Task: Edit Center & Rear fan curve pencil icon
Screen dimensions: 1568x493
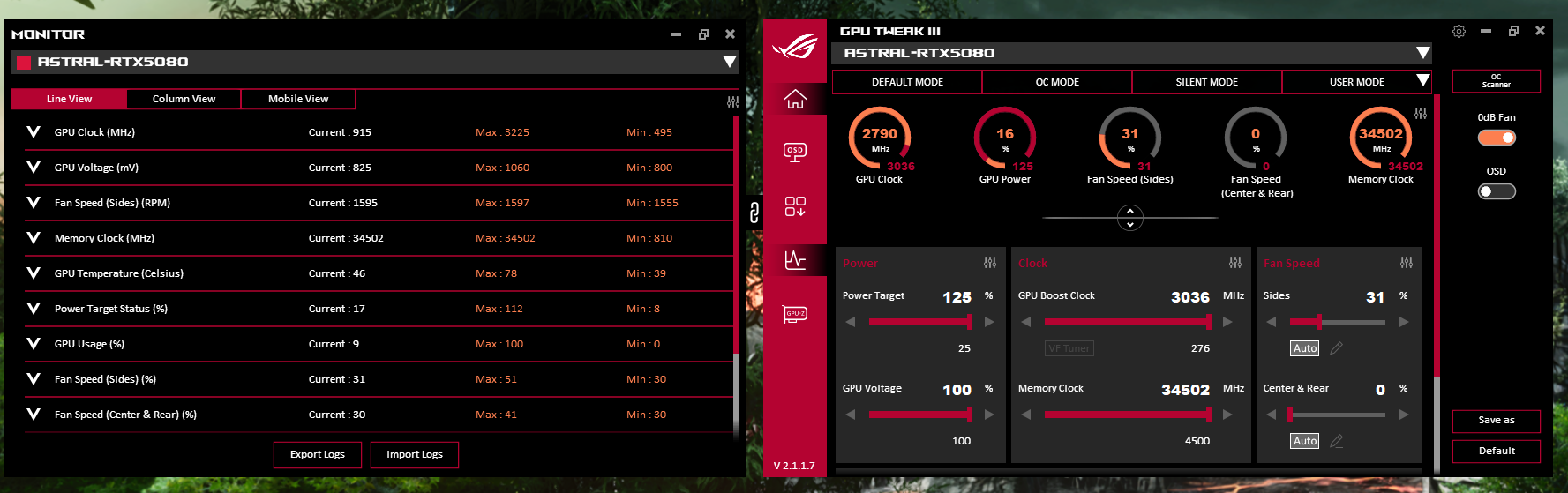Action: (1337, 441)
